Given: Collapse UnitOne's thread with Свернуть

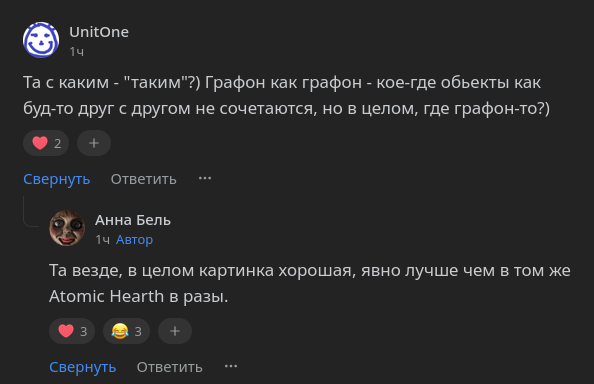Looking at the screenshot, I should tap(57, 179).
